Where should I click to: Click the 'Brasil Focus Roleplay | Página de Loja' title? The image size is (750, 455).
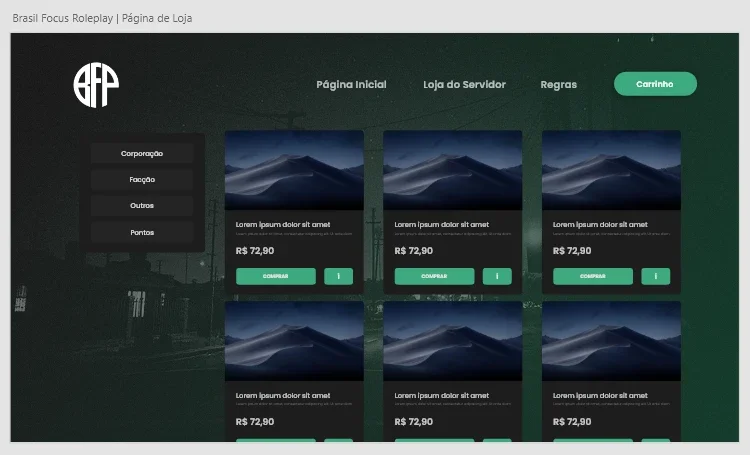[102, 18]
